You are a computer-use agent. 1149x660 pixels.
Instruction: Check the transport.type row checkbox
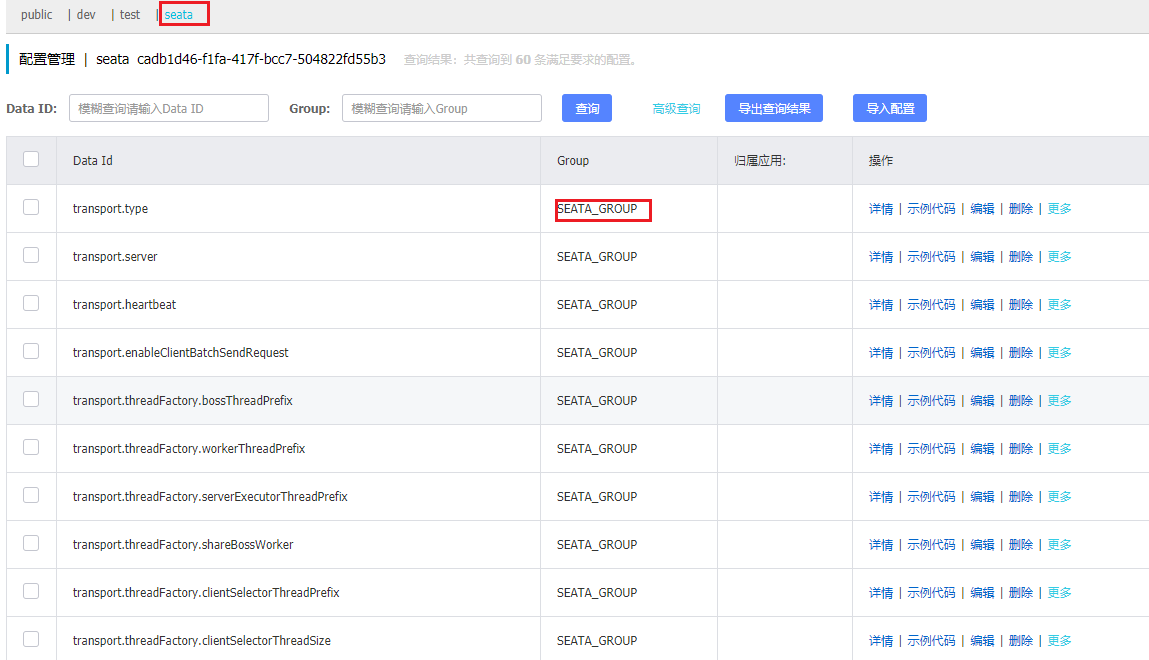tap(31, 207)
